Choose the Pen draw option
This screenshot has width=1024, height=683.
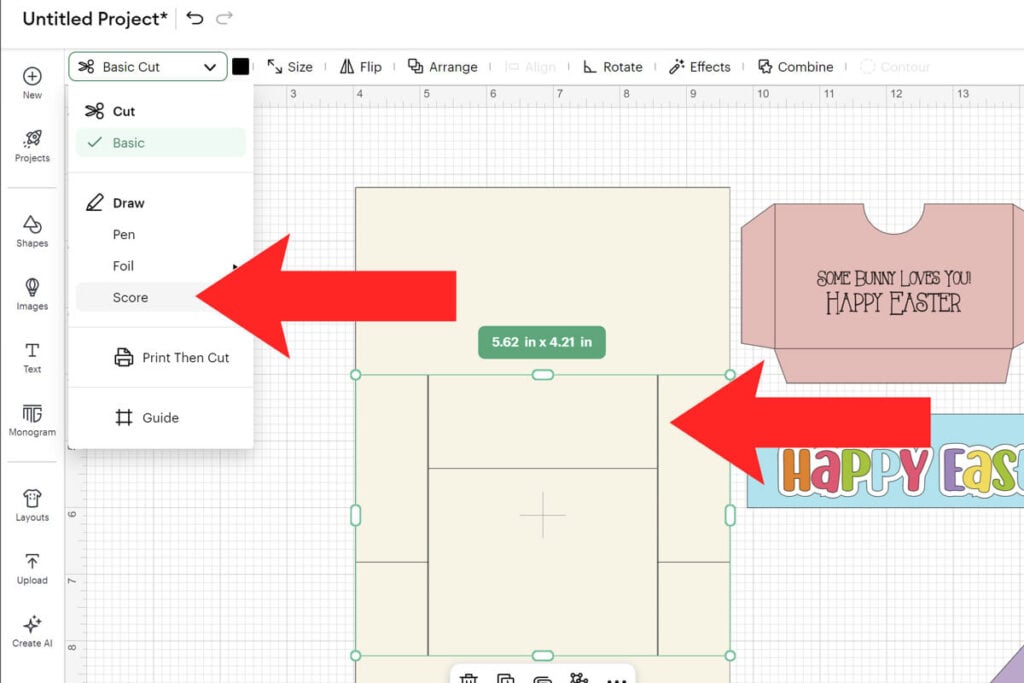pyautogui.click(x=124, y=235)
